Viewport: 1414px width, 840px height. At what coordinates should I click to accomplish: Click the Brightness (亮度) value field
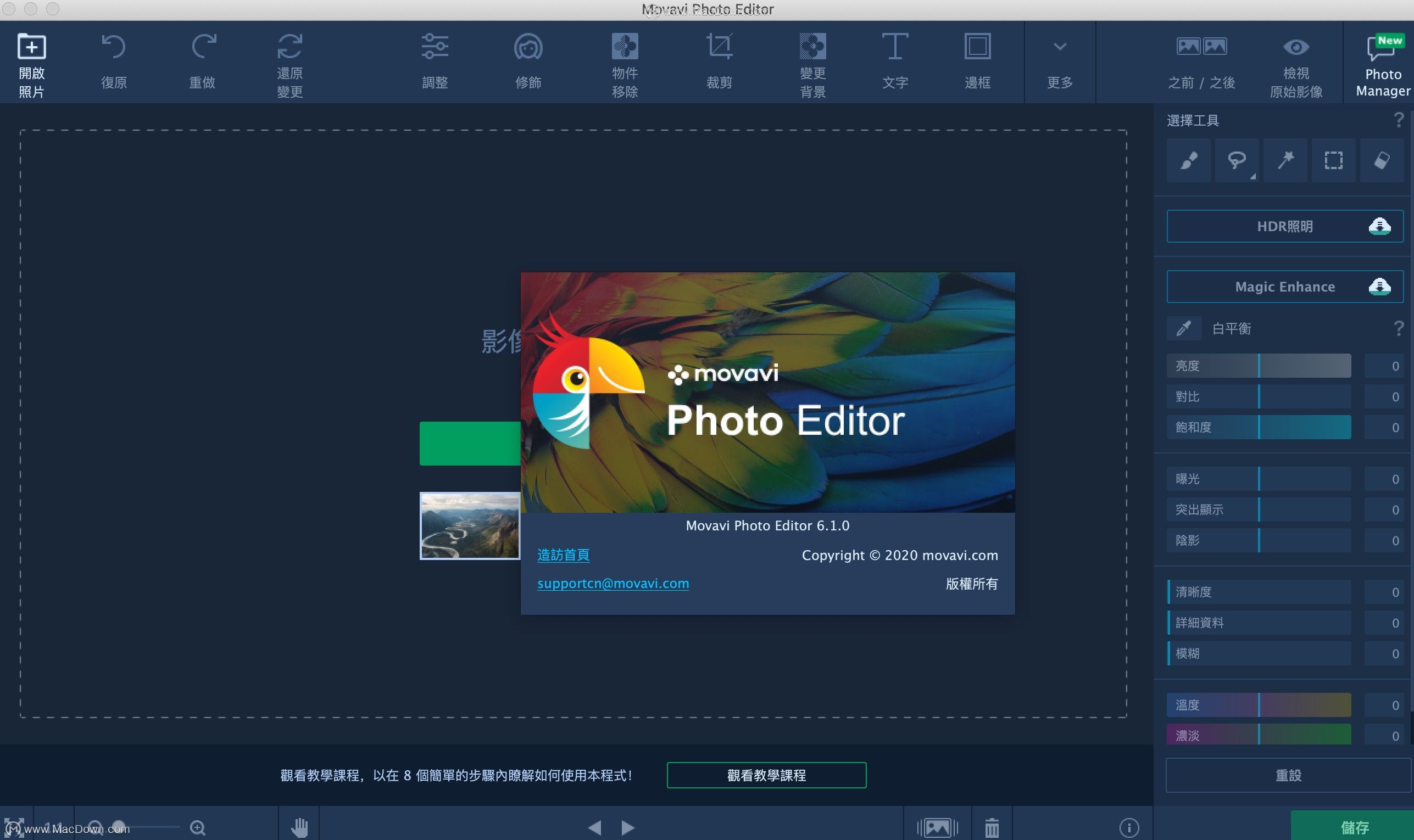coord(1384,366)
